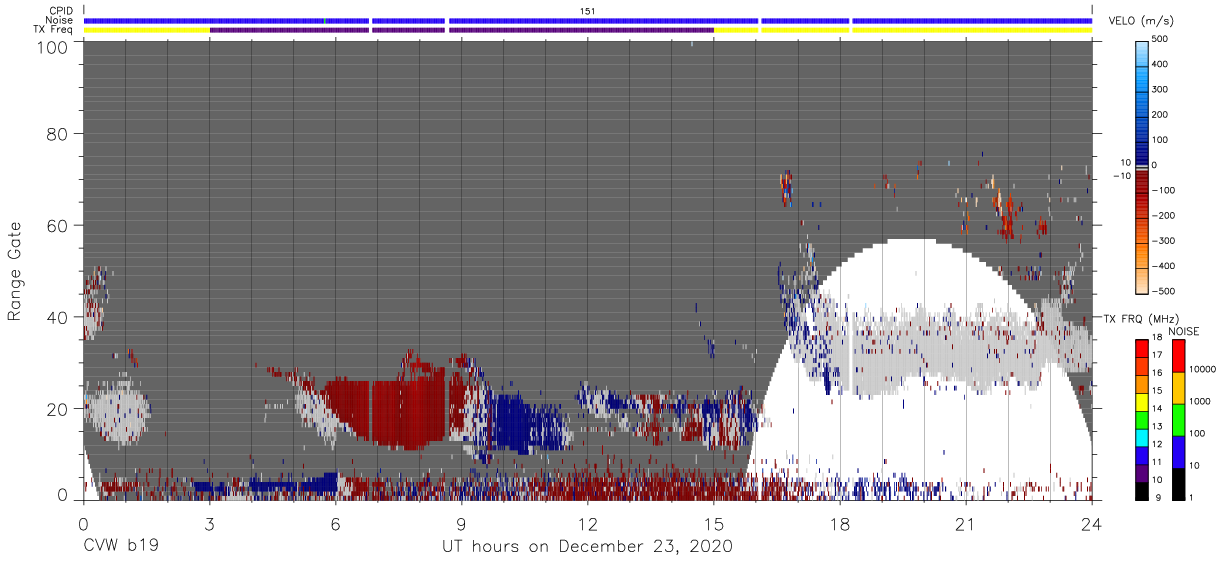This screenshot has height=567, width=1228.
Task: Click the green mark in the Noise bar
Action: tap(324, 20)
